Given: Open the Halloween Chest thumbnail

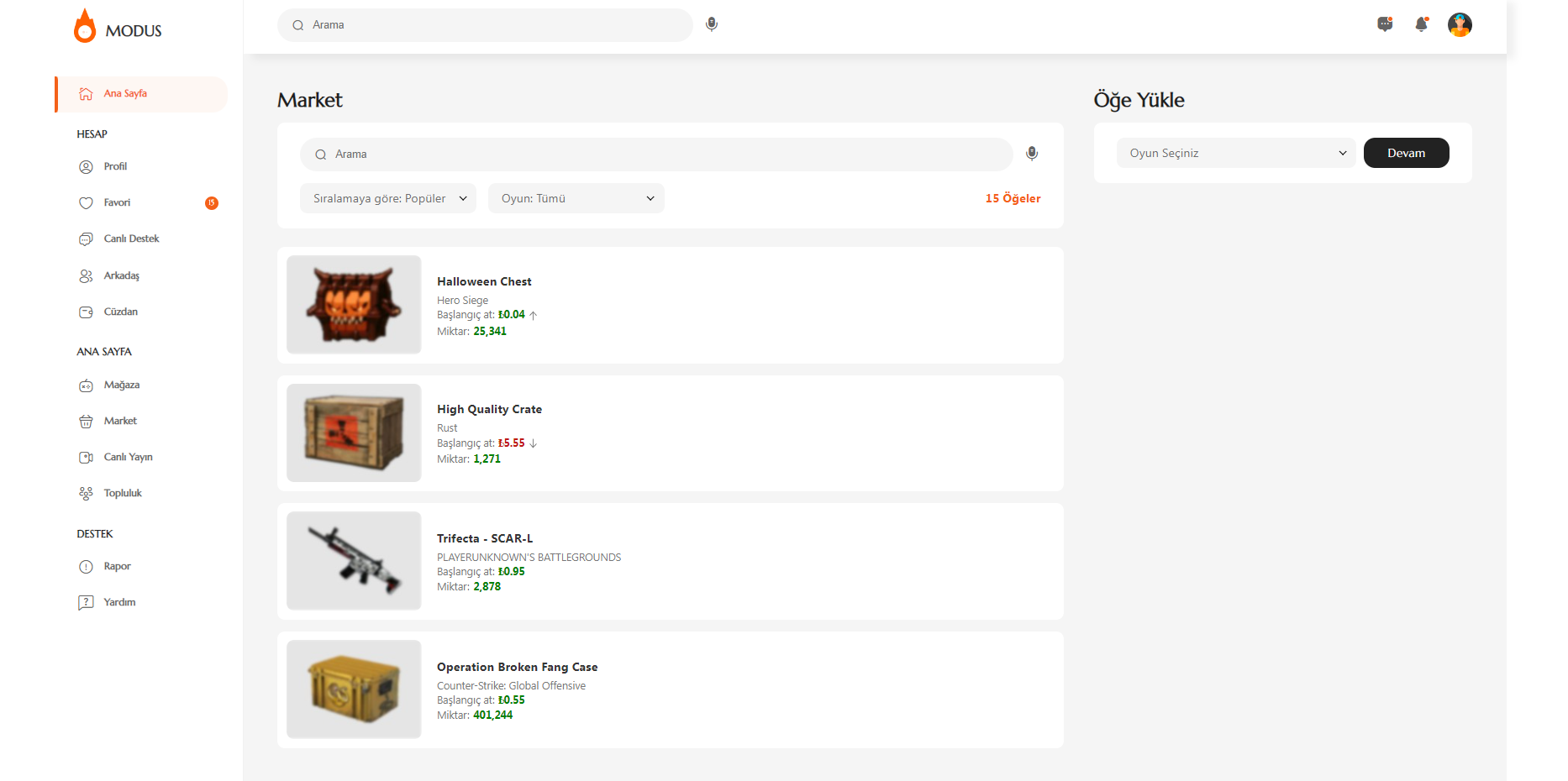Looking at the screenshot, I should pyautogui.click(x=354, y=305).
